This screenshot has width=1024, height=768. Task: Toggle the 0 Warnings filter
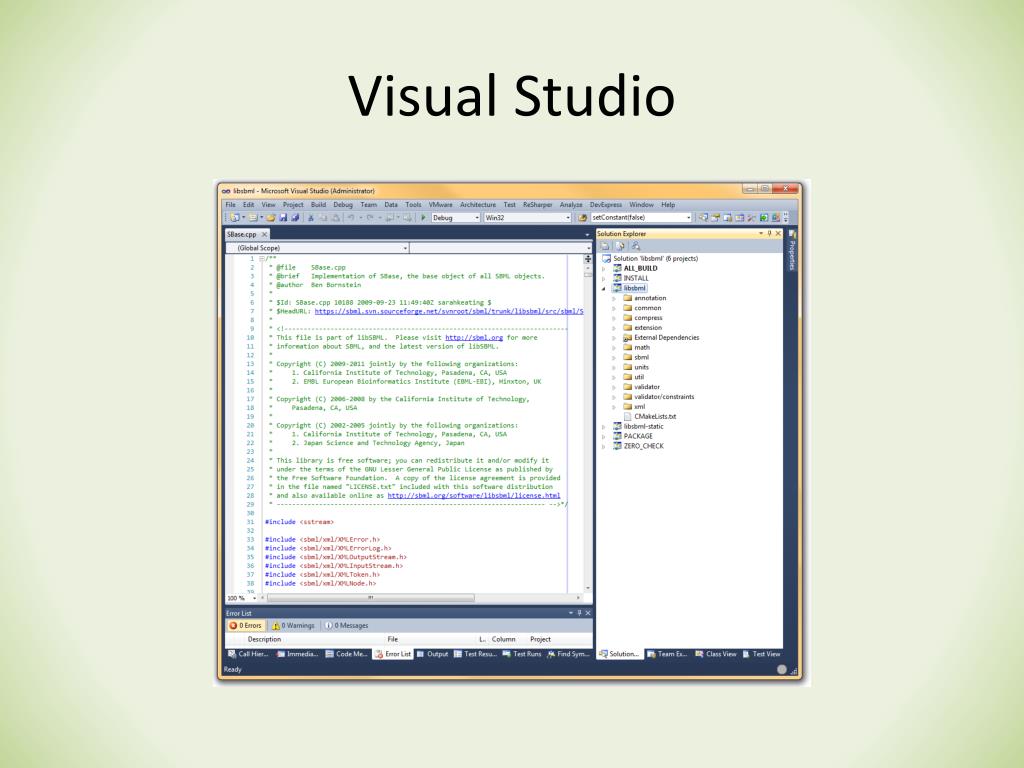tap(293, 626)
